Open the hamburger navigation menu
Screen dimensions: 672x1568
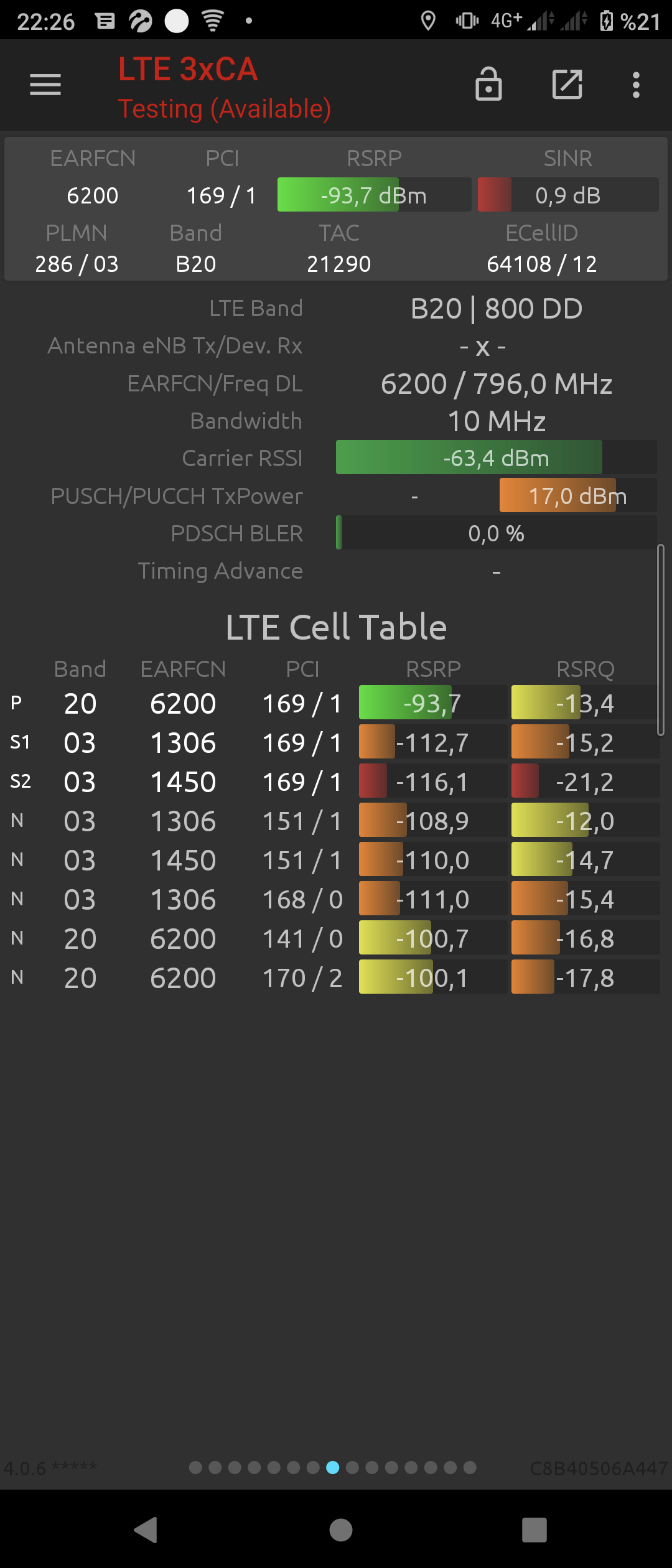(45, 85)
